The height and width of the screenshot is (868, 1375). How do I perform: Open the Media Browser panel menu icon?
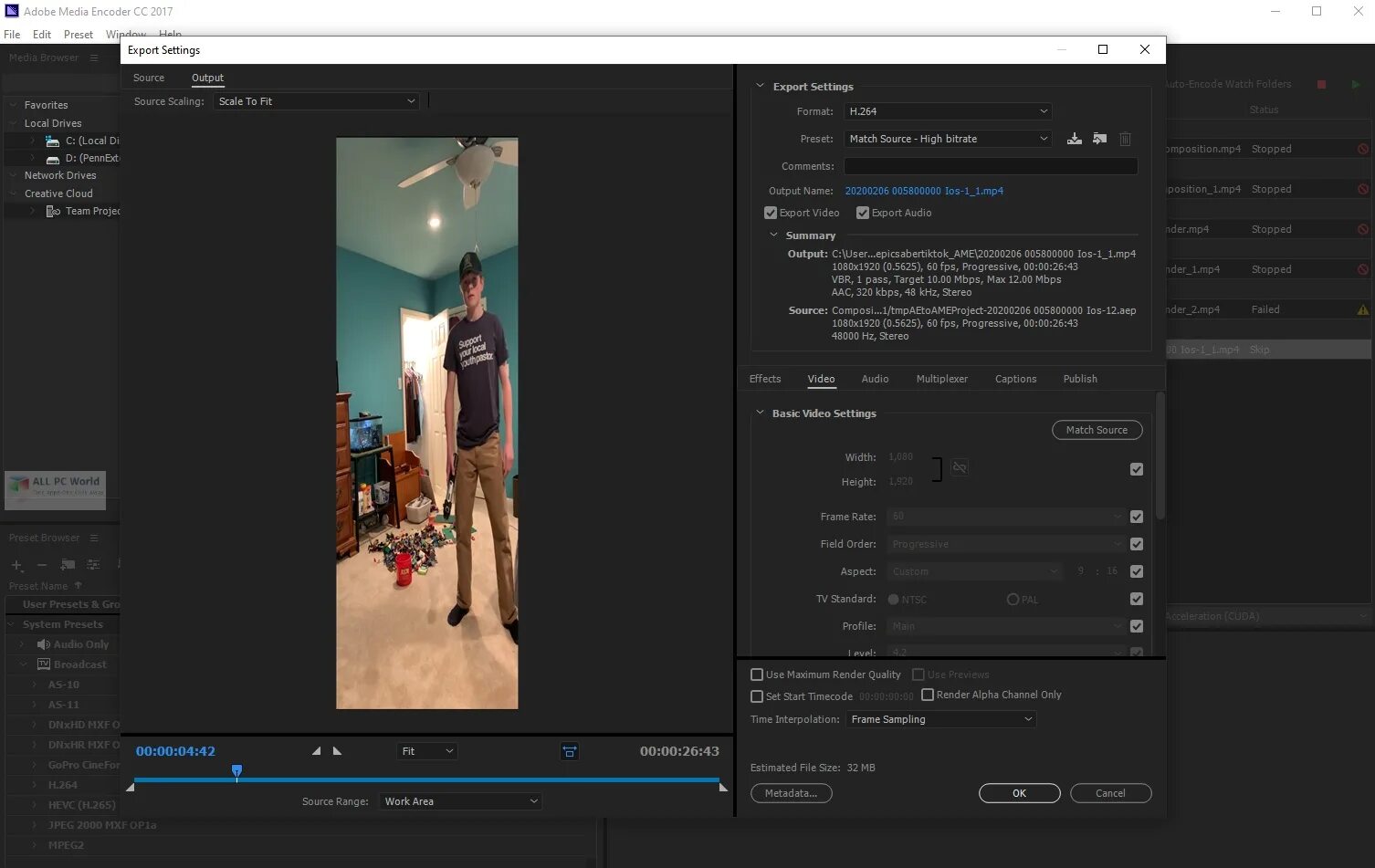click(93, 58)
